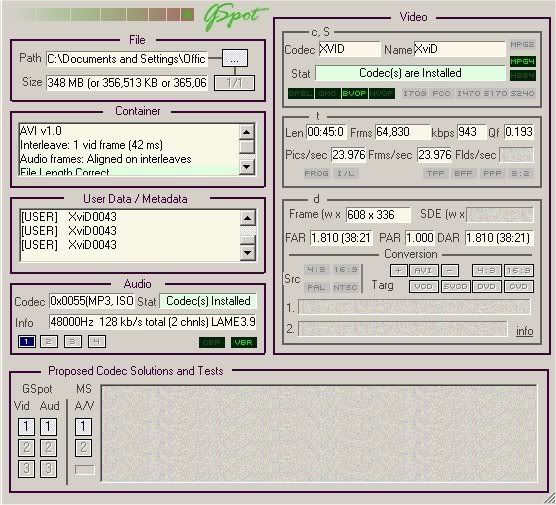This screenshot has width=556, height=505.
Task: Click the conversion plus (+) button
Action: tap(399, 271)
